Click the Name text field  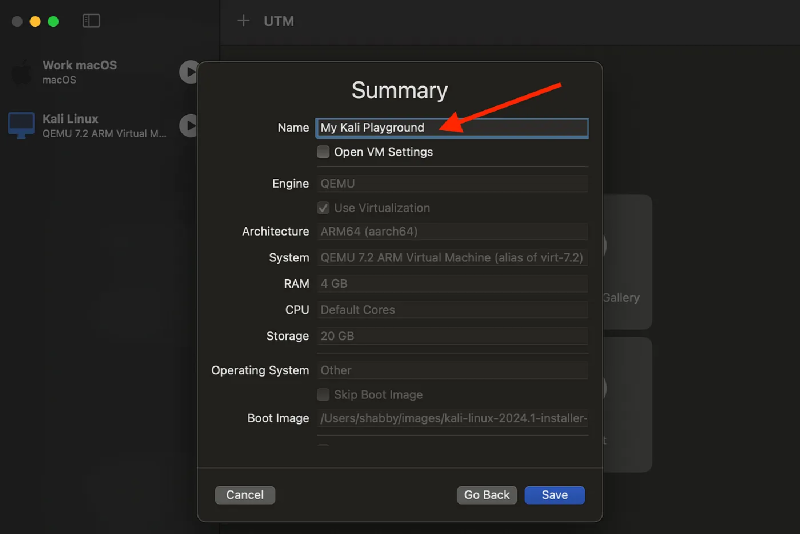[x=452, y=128]
